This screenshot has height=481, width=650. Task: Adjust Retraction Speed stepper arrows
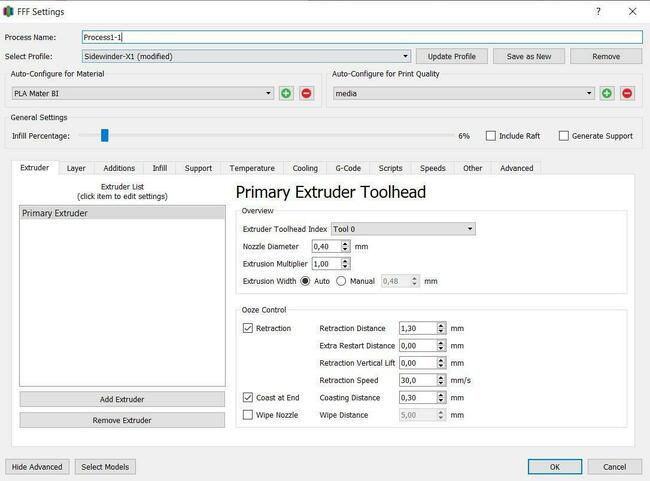pos(441,380)
